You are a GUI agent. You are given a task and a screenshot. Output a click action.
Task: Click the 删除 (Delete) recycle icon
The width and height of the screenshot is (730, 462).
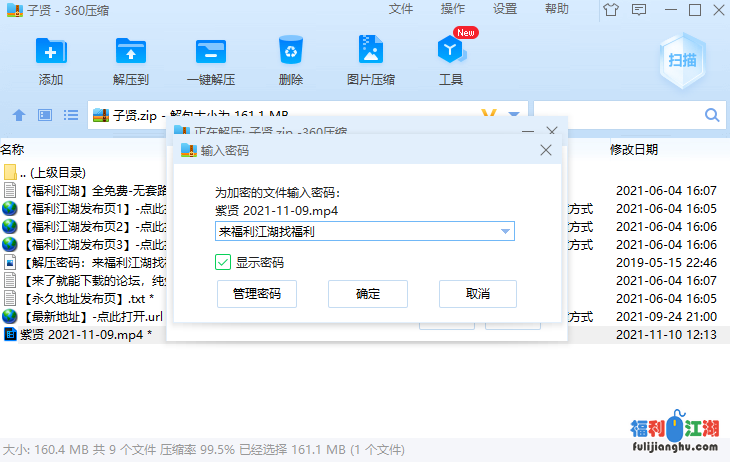coord(291,51)
